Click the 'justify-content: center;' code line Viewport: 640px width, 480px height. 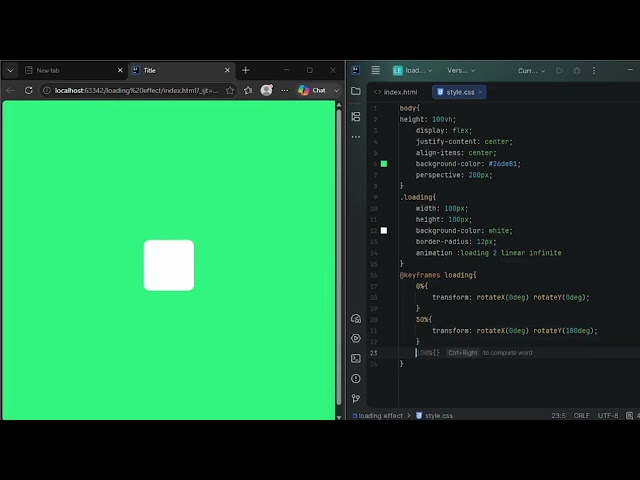click(464, 142)
